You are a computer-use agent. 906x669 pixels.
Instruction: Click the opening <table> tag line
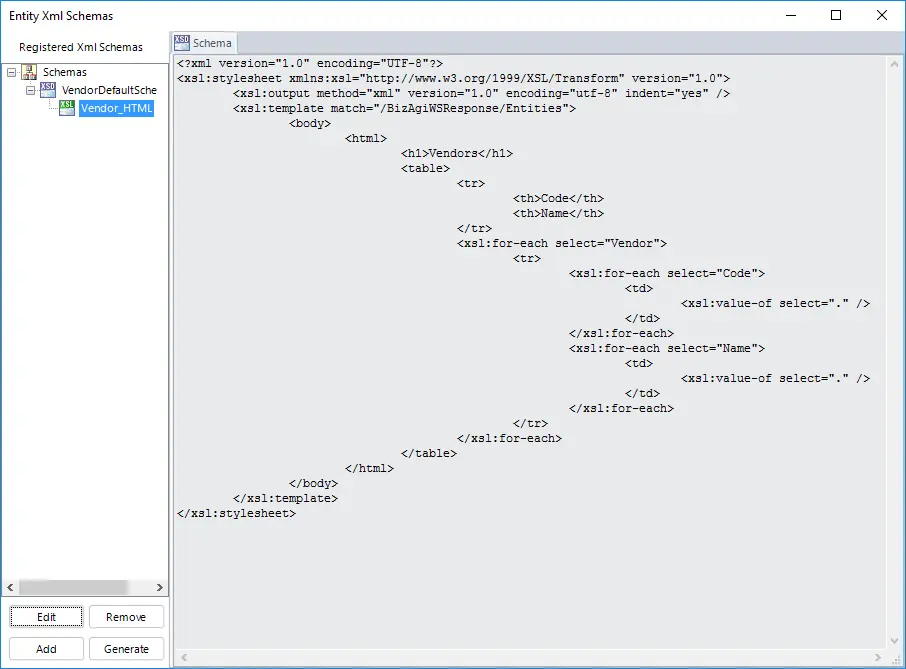coord(425,169)
